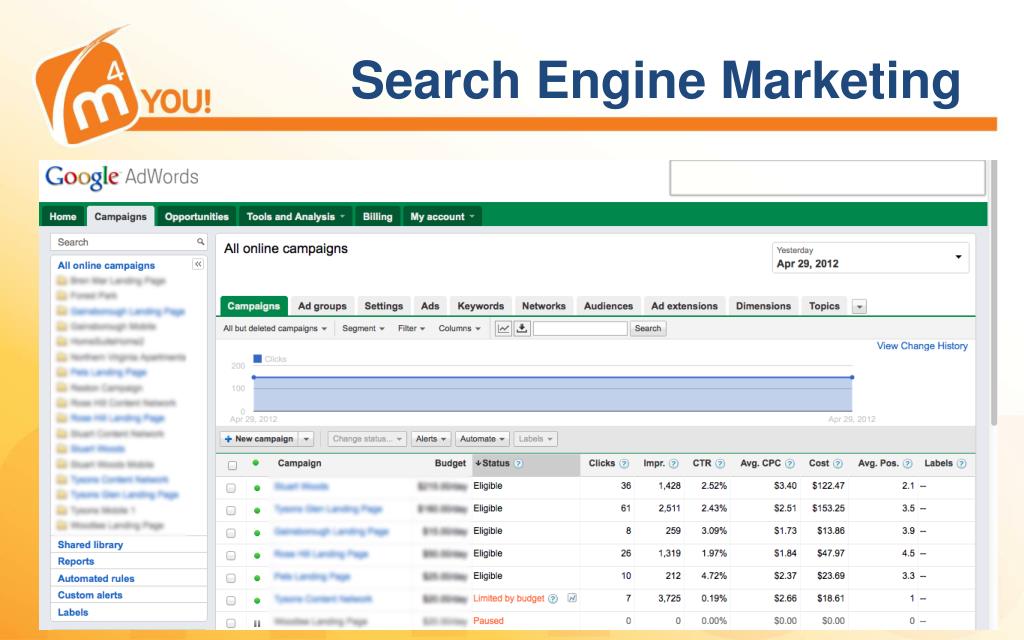Screen dimensions: 1024x640
Task: Click green status dot in table header
Action: click(x=255, y=463)
